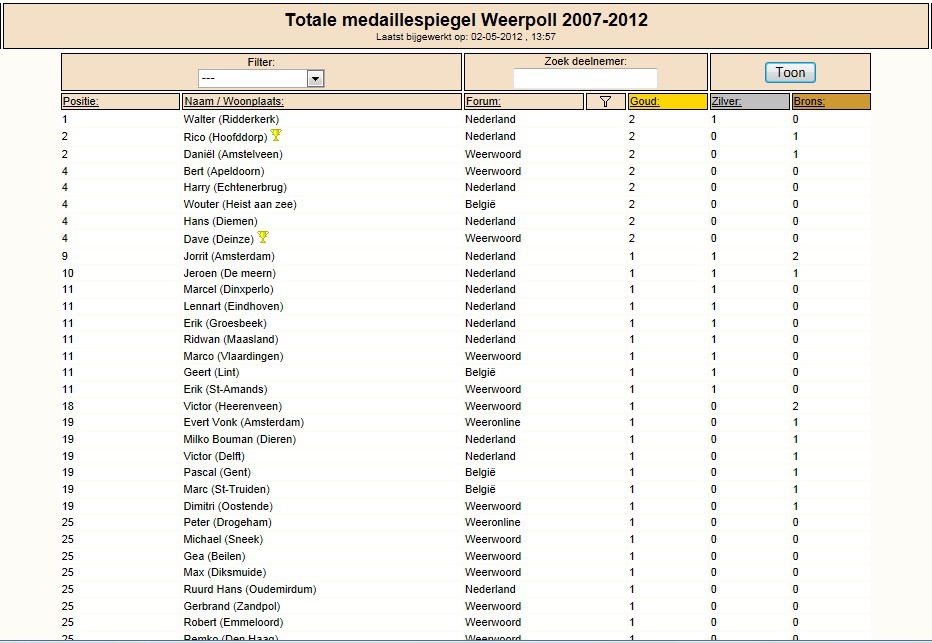Click the name Geert (Lint)
Screen dimensions: 932x643
tap(212, 372)
